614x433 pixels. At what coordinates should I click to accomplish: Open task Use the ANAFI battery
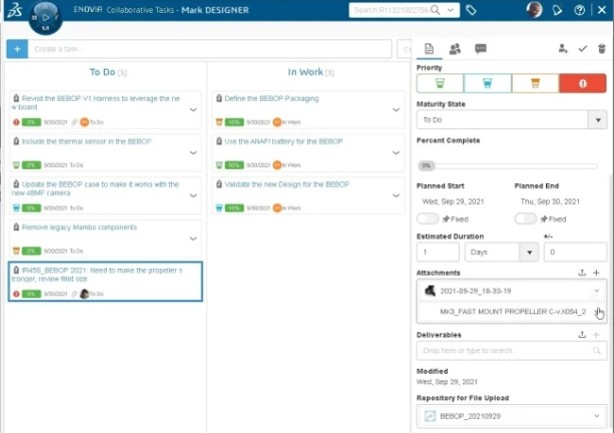point(284,141)
